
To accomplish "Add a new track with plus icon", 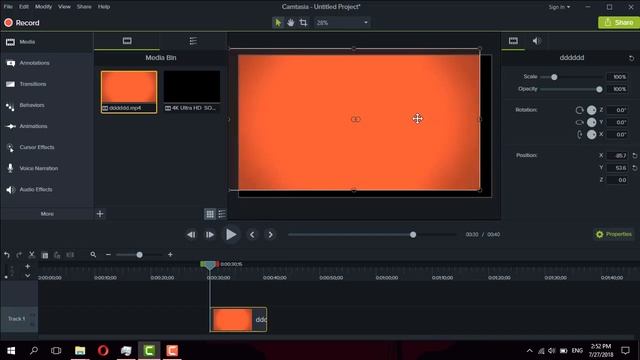I will click(x=27, y=267).
